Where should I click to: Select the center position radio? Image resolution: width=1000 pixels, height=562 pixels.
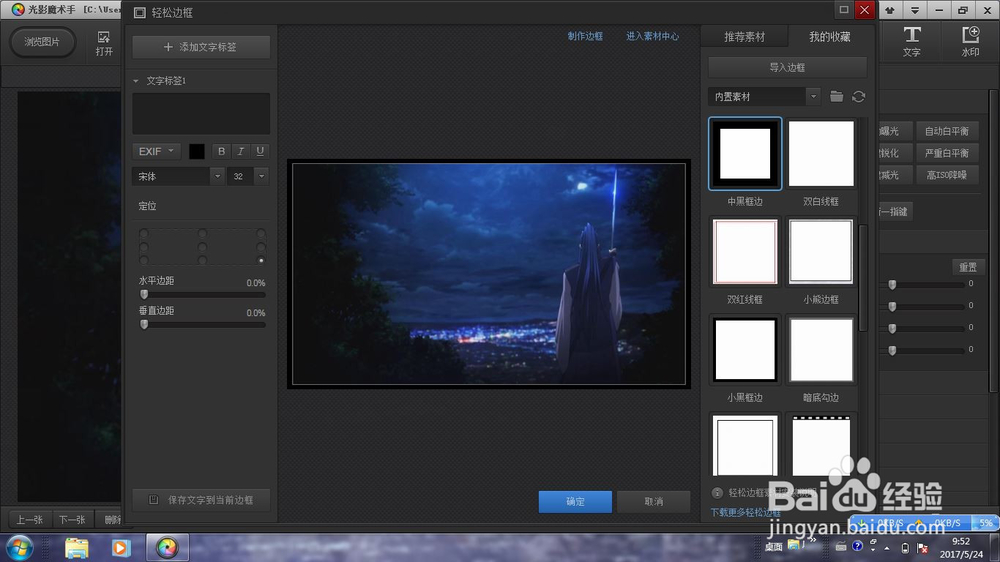[x=202, y=247]
